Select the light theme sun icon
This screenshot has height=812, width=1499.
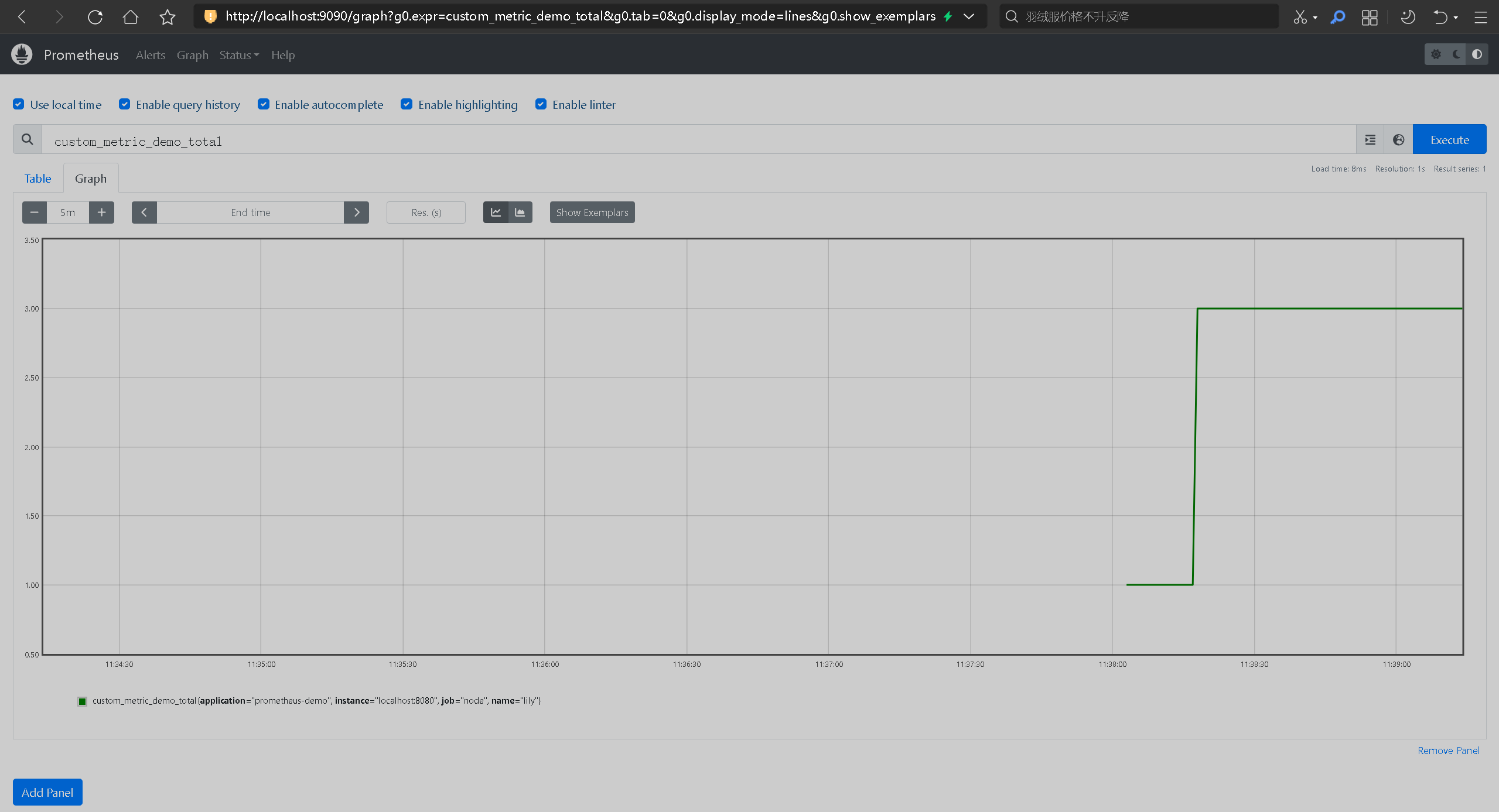tap(1436, 54)
